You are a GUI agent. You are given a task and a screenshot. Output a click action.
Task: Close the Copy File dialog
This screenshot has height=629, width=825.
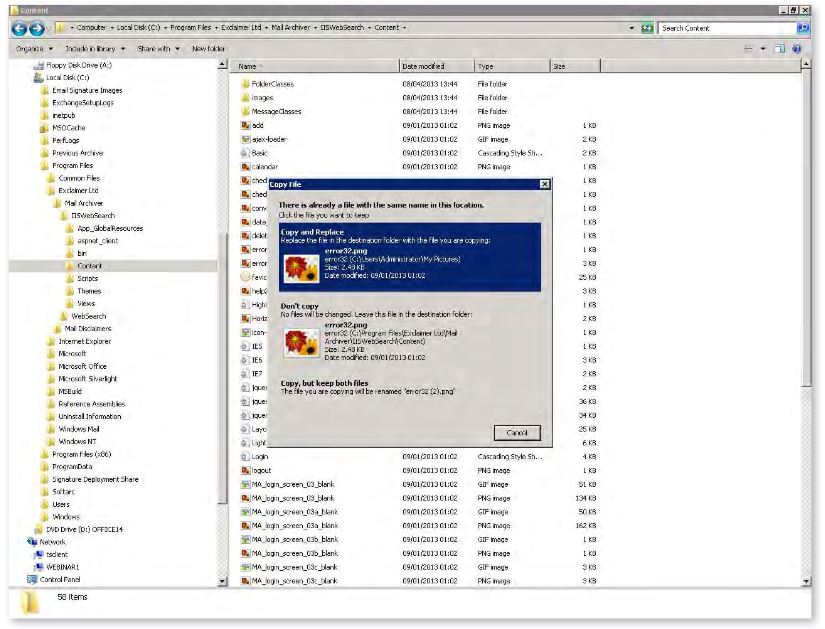(x=545, y=184)
